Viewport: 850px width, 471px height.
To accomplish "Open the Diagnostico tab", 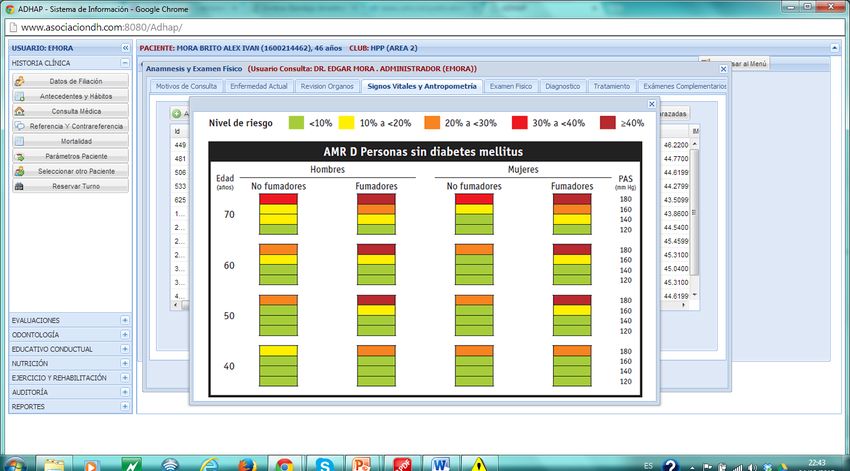I will tap(562, 86).
